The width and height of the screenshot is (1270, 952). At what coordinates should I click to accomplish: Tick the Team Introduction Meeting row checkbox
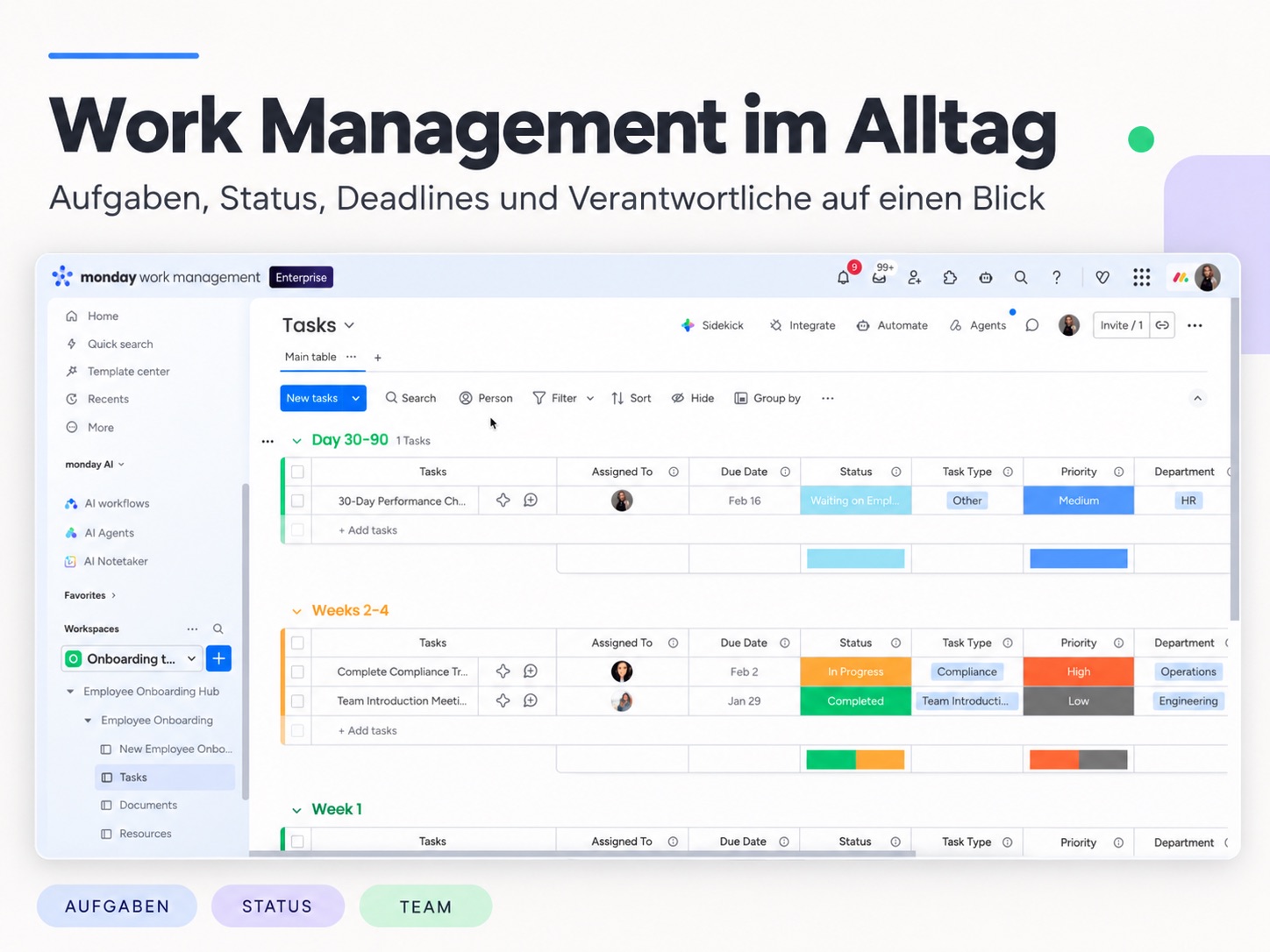[297, 701]
